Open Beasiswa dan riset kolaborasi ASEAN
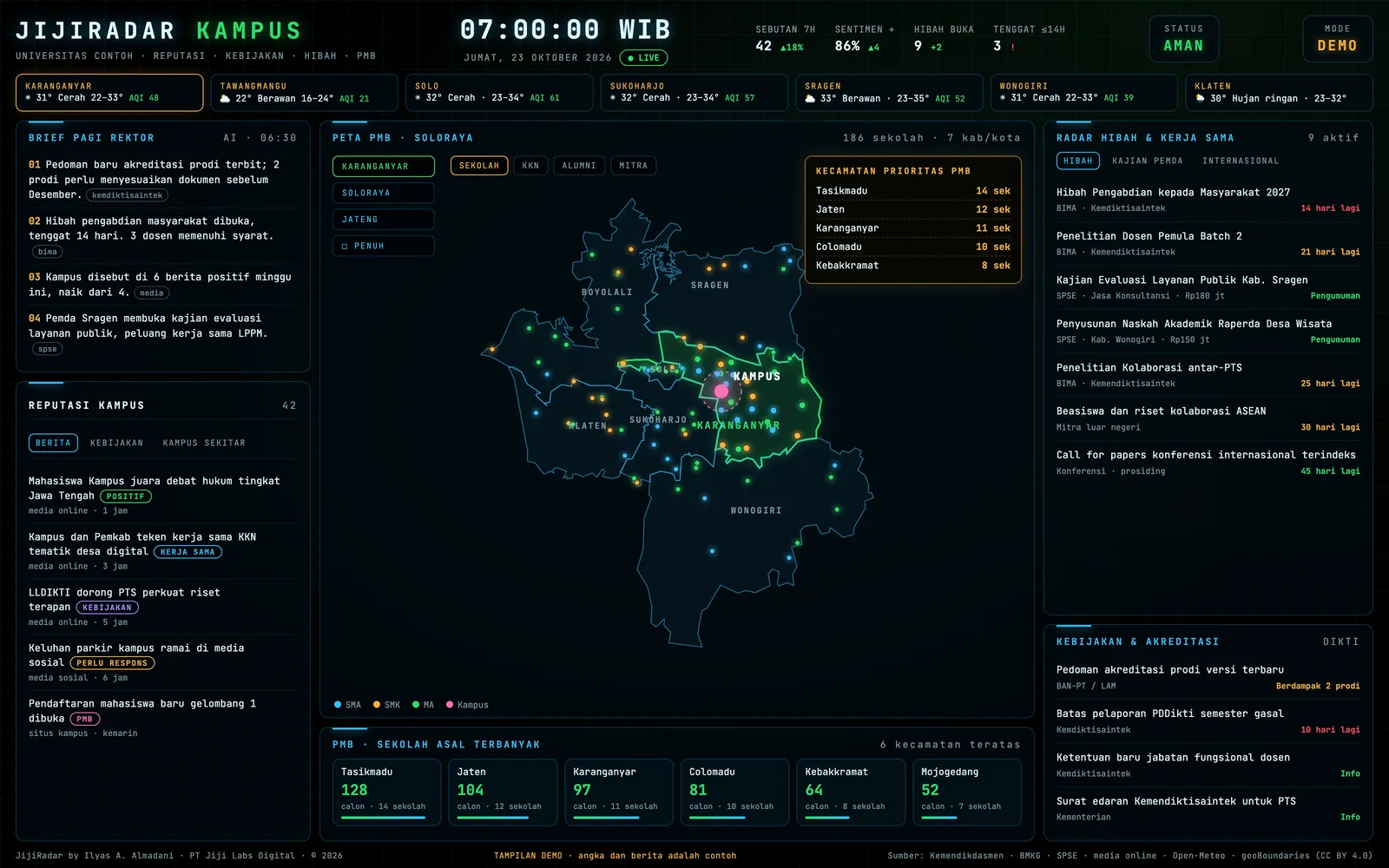Image resolution: width=1389 pixels, height=868 pixels. [x=1208, y=419]
